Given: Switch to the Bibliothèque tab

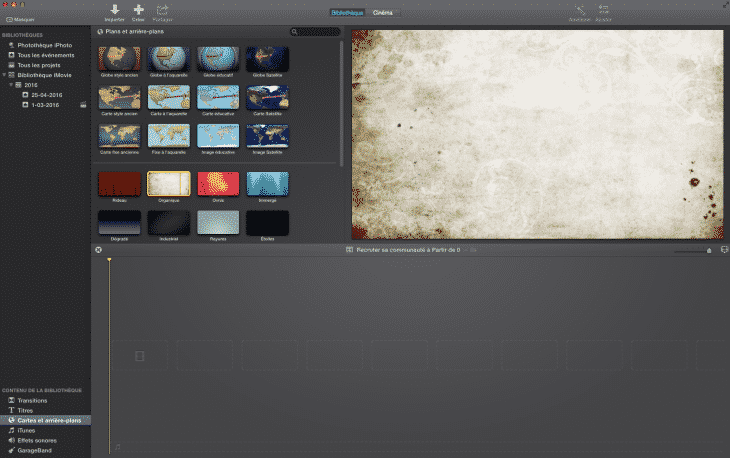Looking at the screenshot, I should click(x=349, y=13).
